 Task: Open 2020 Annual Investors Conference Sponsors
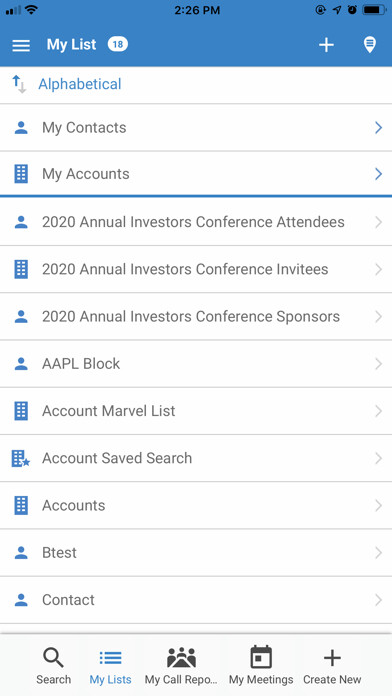pos(196,316)
